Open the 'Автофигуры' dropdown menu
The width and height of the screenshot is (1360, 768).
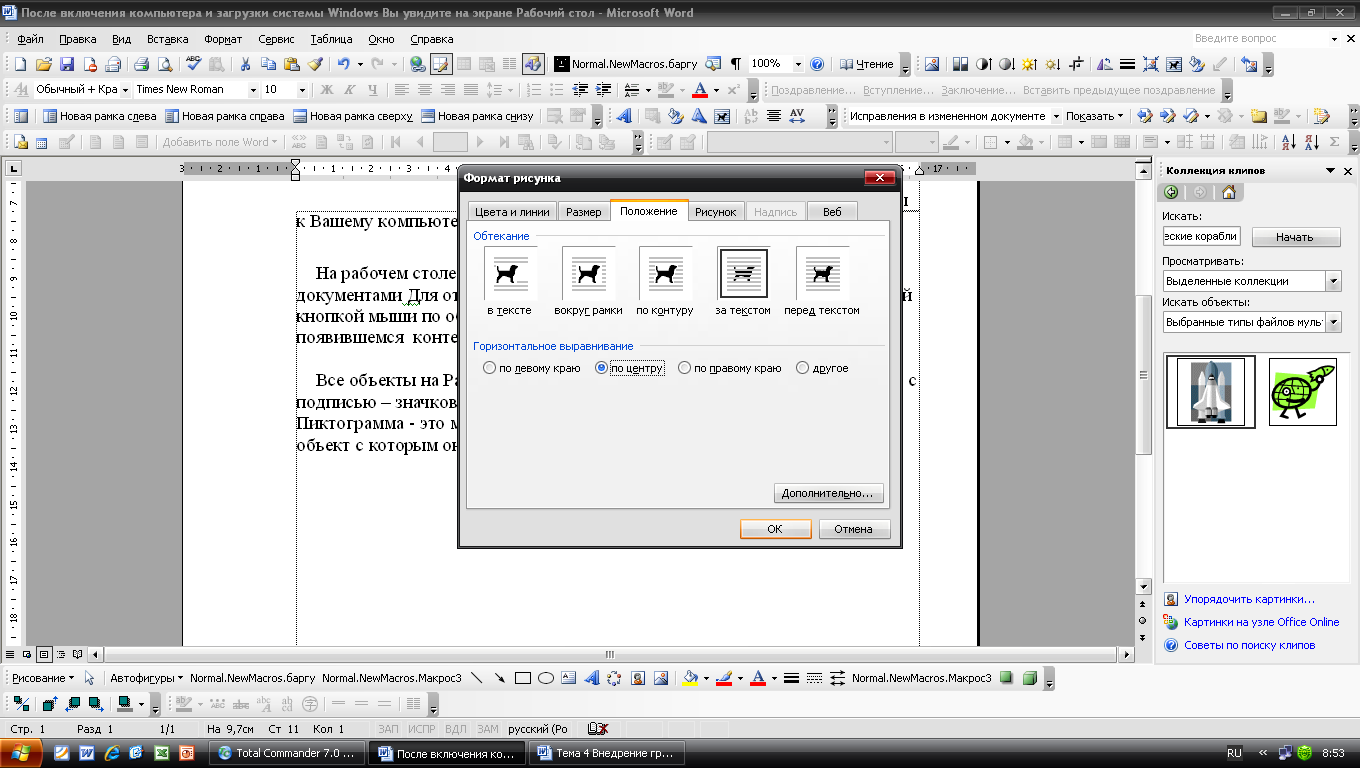[146, 678]
